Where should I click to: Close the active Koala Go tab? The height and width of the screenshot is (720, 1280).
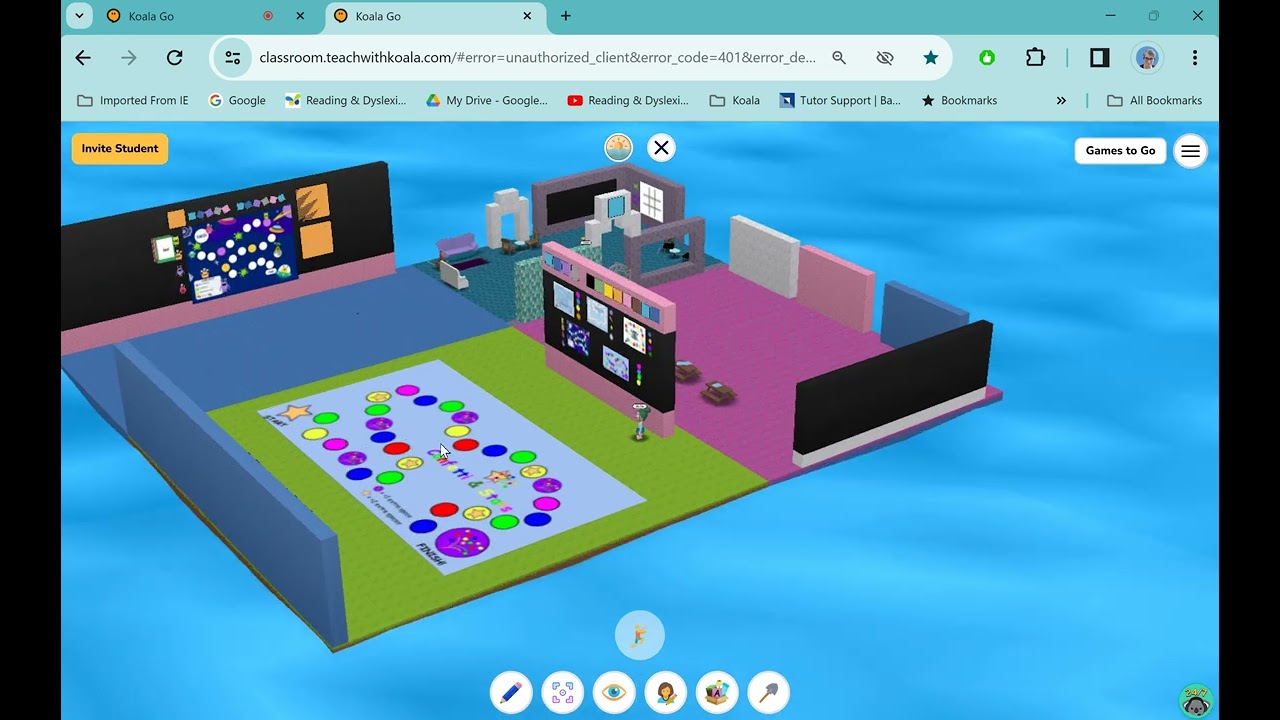point(527,16)
